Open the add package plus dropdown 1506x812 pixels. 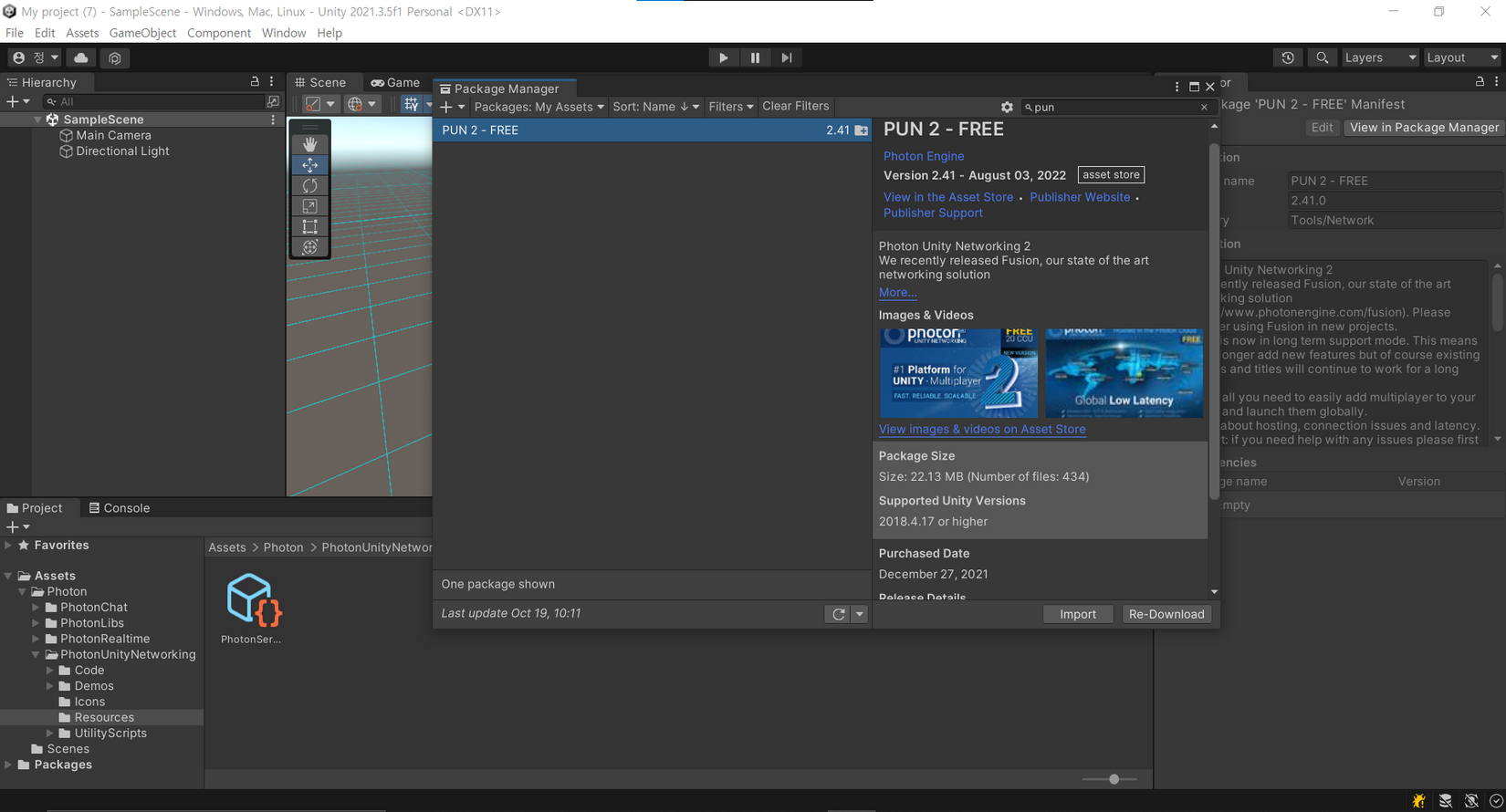tap(452, 107)
